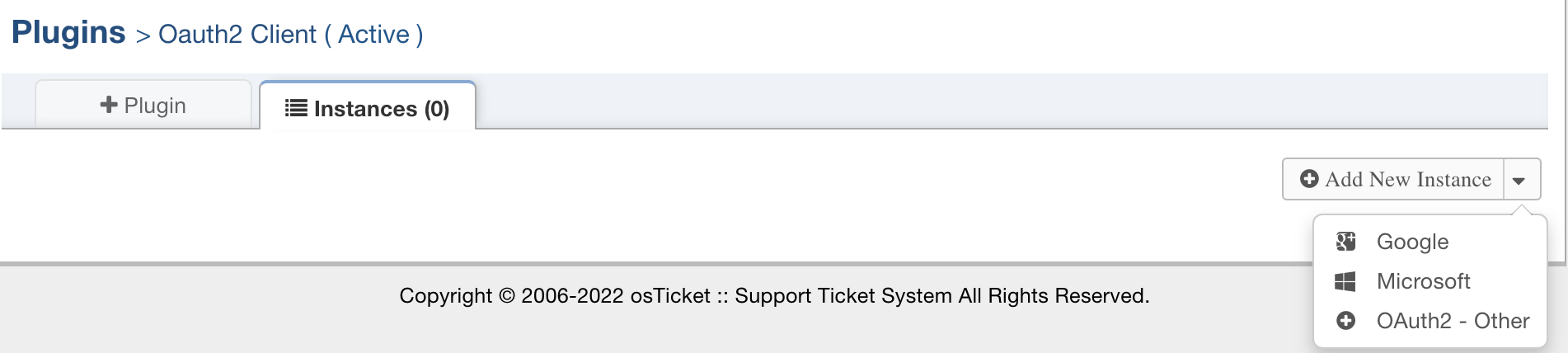Click the Google icon in the dropdown
The width and height of the screenshot is (1568, 353).
tap(1345, 242)
